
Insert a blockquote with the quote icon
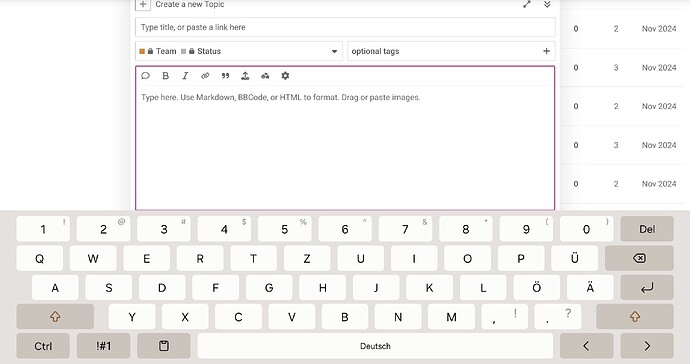coord(225,76)
